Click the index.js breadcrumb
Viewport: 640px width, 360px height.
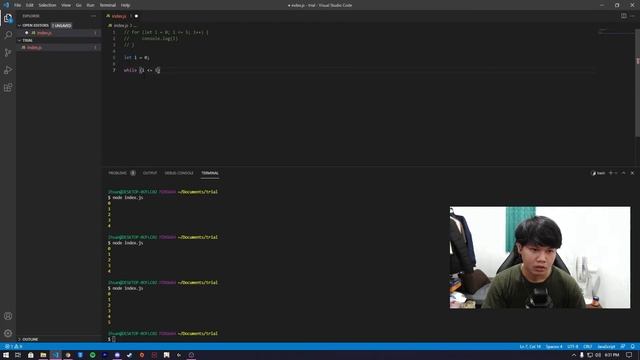pos(120,25)
